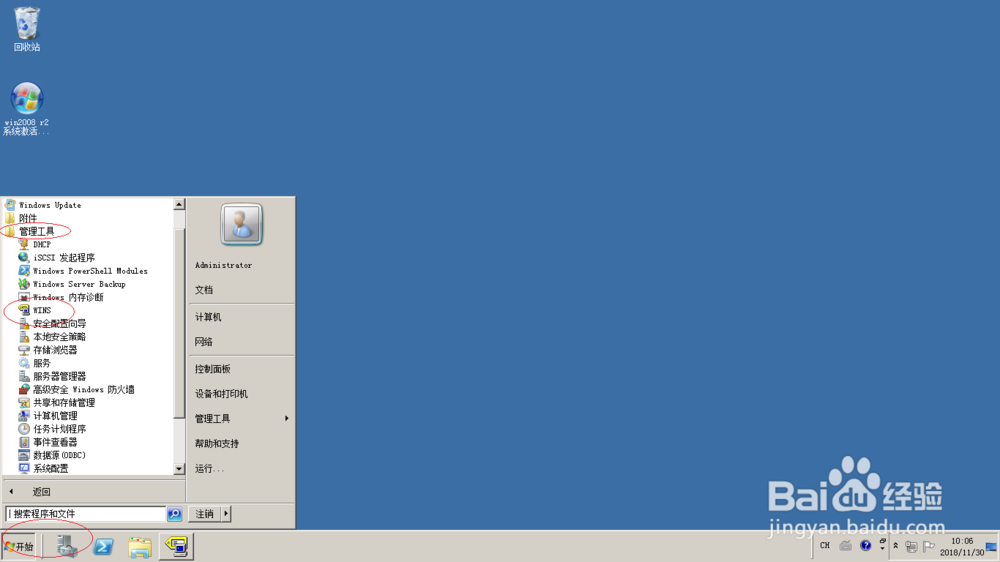
Task: Open 帮助和支持
Action: tap(217, 444)
